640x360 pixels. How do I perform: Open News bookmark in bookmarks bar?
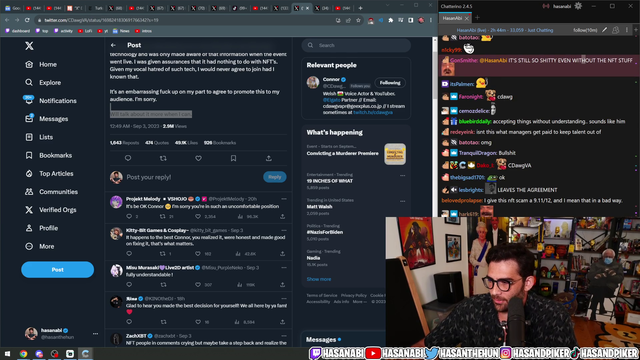tap(121, 31)
